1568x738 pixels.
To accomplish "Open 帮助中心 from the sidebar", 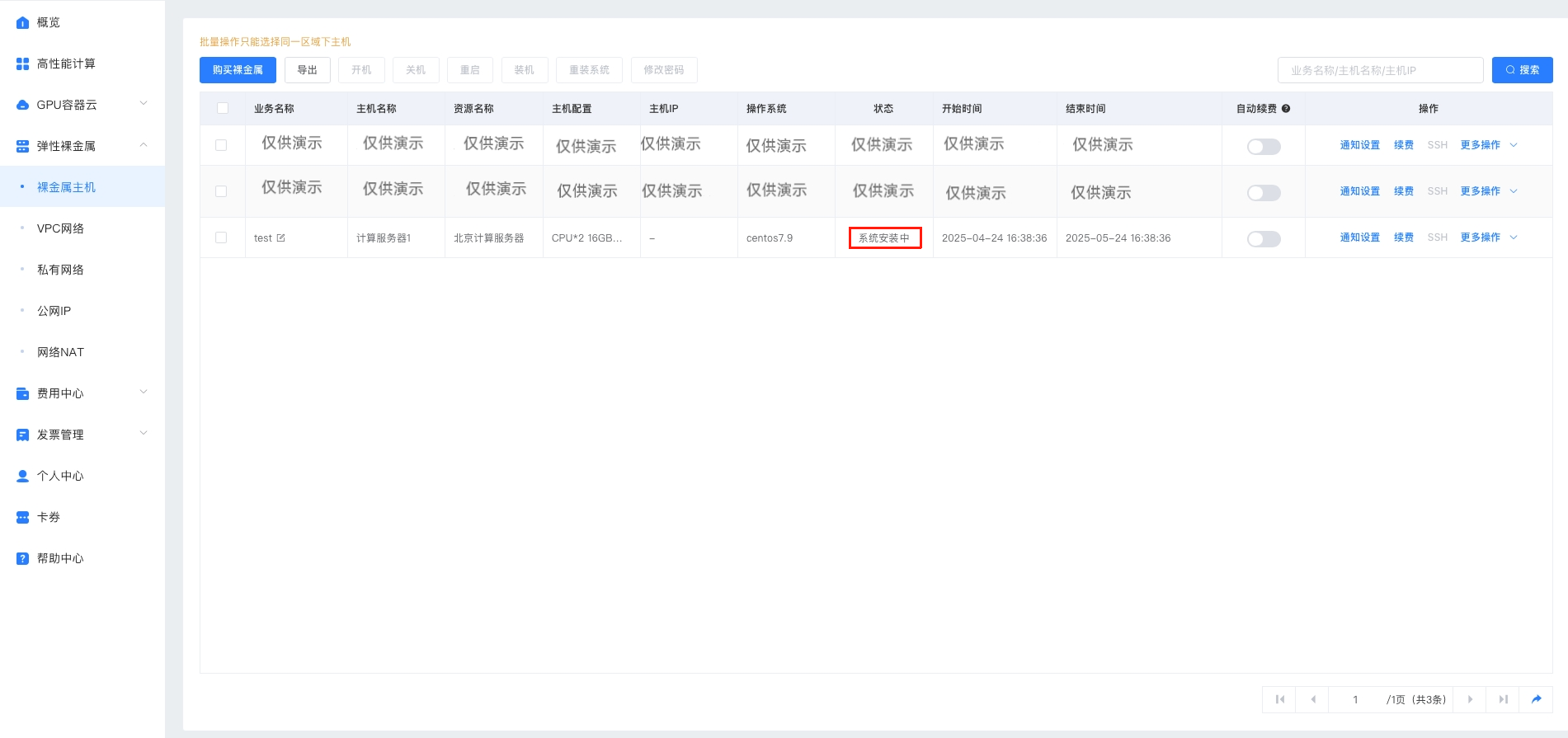I will coord(60,558).
